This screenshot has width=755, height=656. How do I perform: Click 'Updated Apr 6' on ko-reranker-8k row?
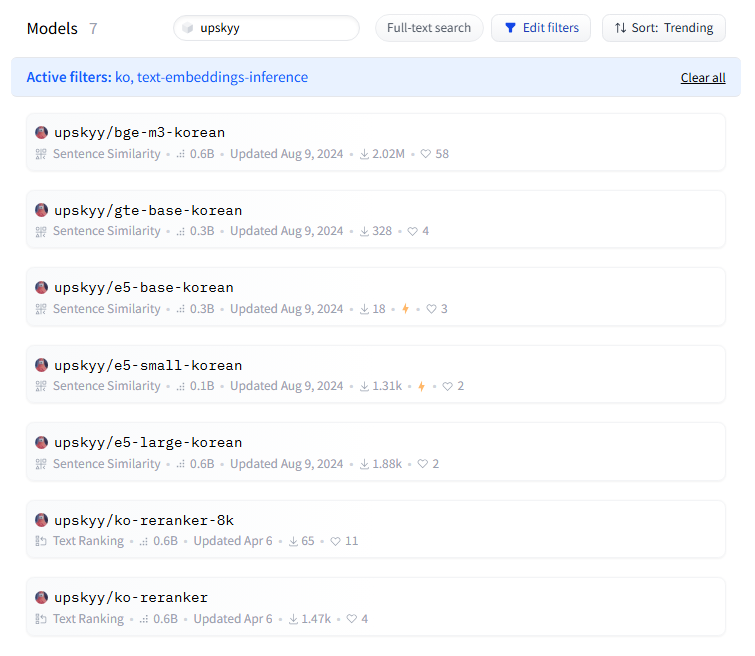point(233,541)
